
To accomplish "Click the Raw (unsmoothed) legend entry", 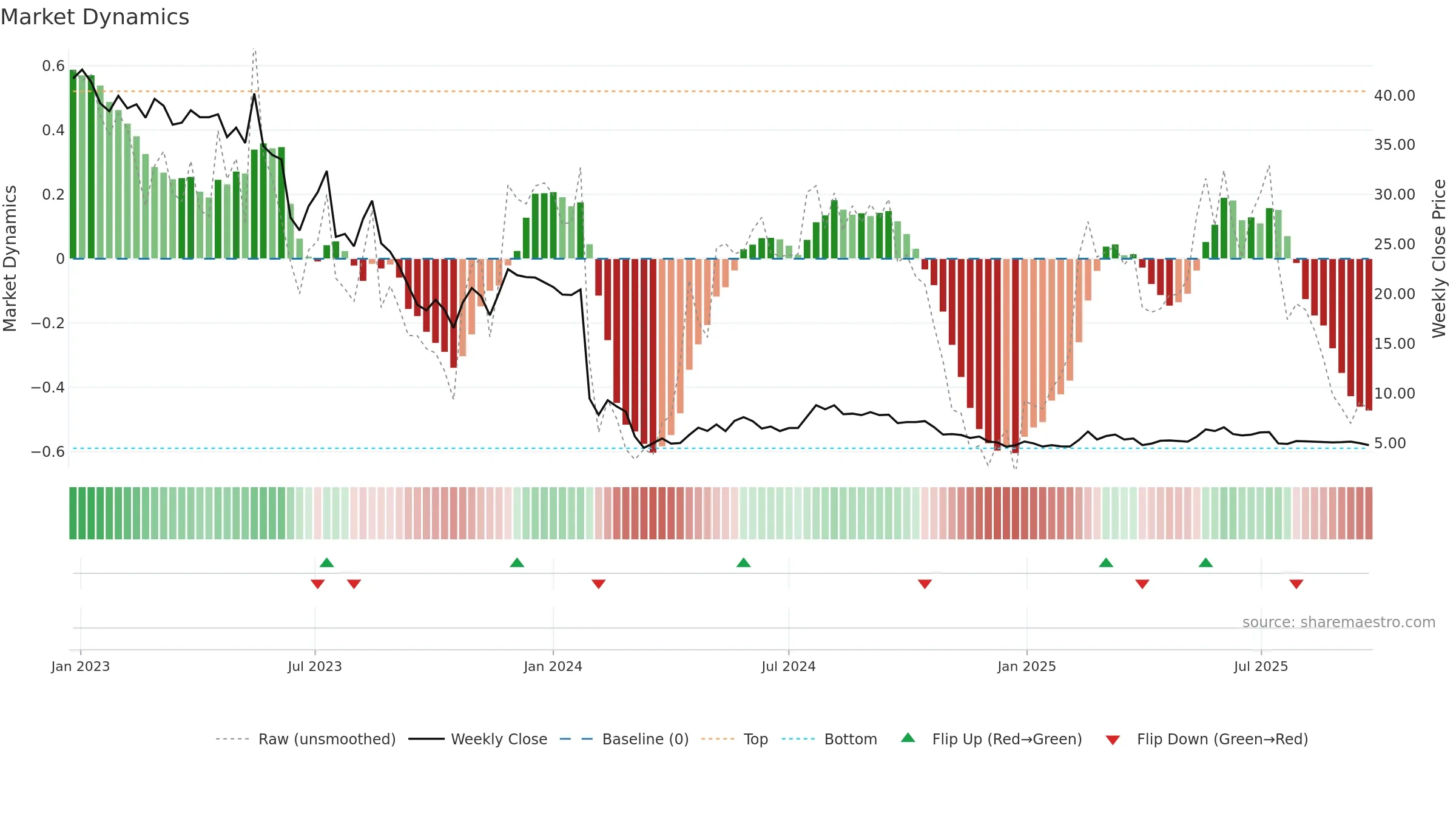I will pos(306,739).
